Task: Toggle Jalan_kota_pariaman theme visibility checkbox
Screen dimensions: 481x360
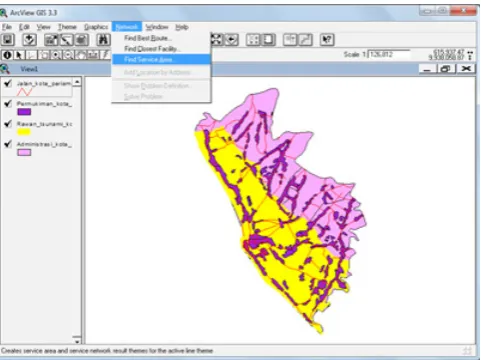Action: pos(8,83)
